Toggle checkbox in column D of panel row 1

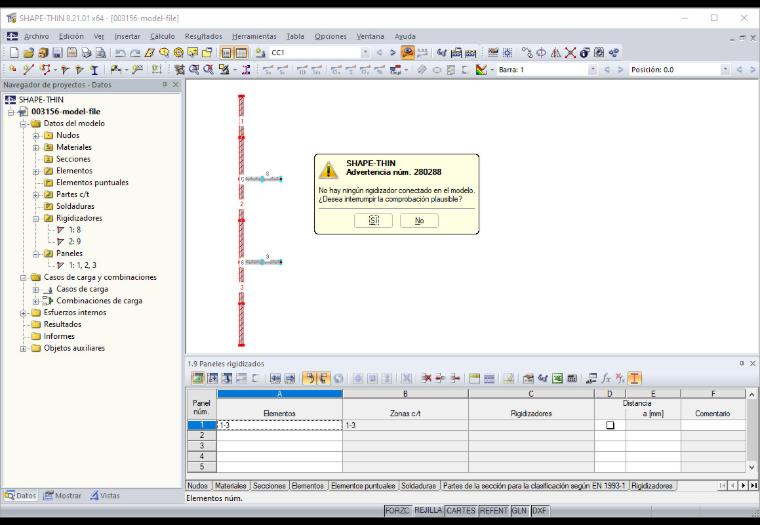point(610,425)
